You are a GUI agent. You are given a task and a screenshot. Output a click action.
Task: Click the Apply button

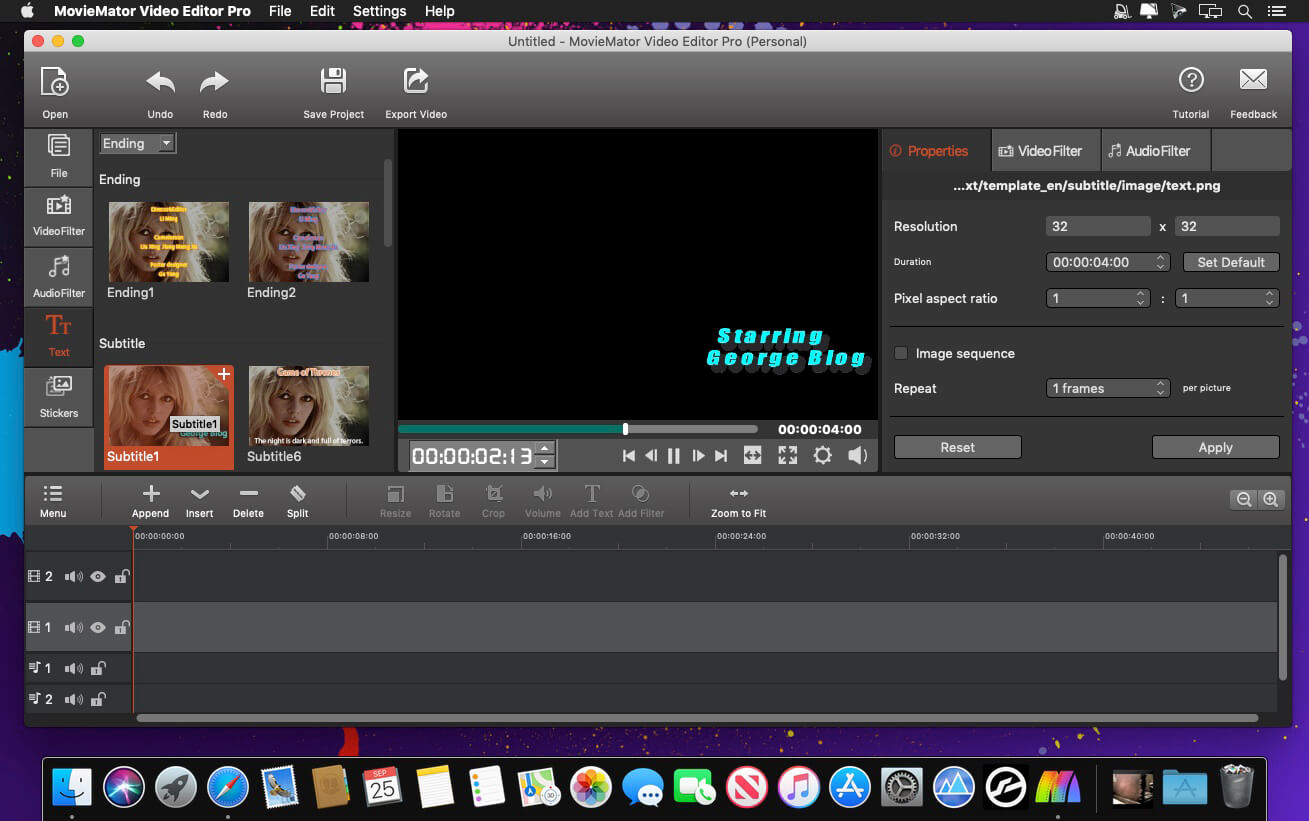[x=1215, y=447]
